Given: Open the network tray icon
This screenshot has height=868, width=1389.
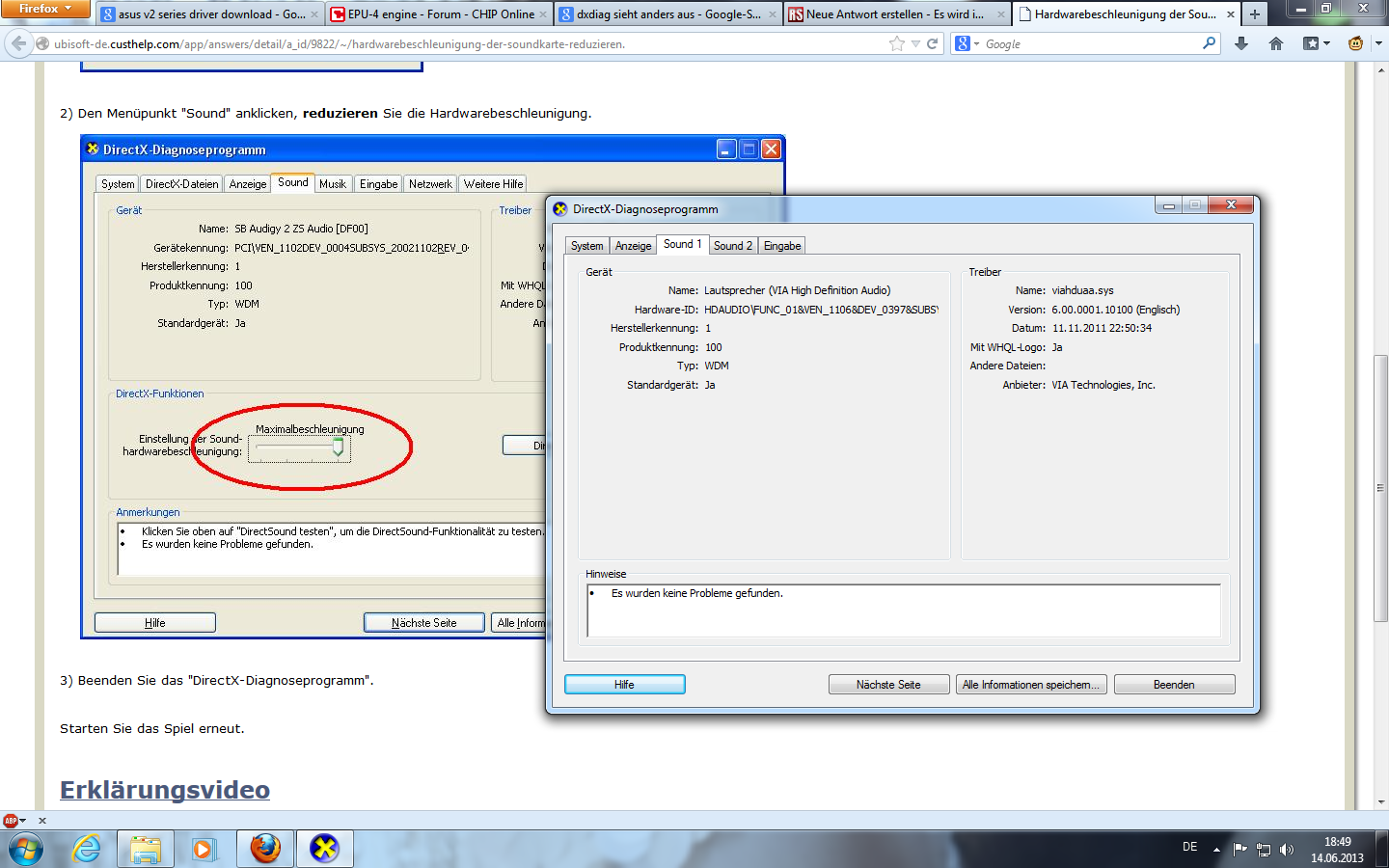Looking at the screenshot, I should click(x=1263, y=850).
